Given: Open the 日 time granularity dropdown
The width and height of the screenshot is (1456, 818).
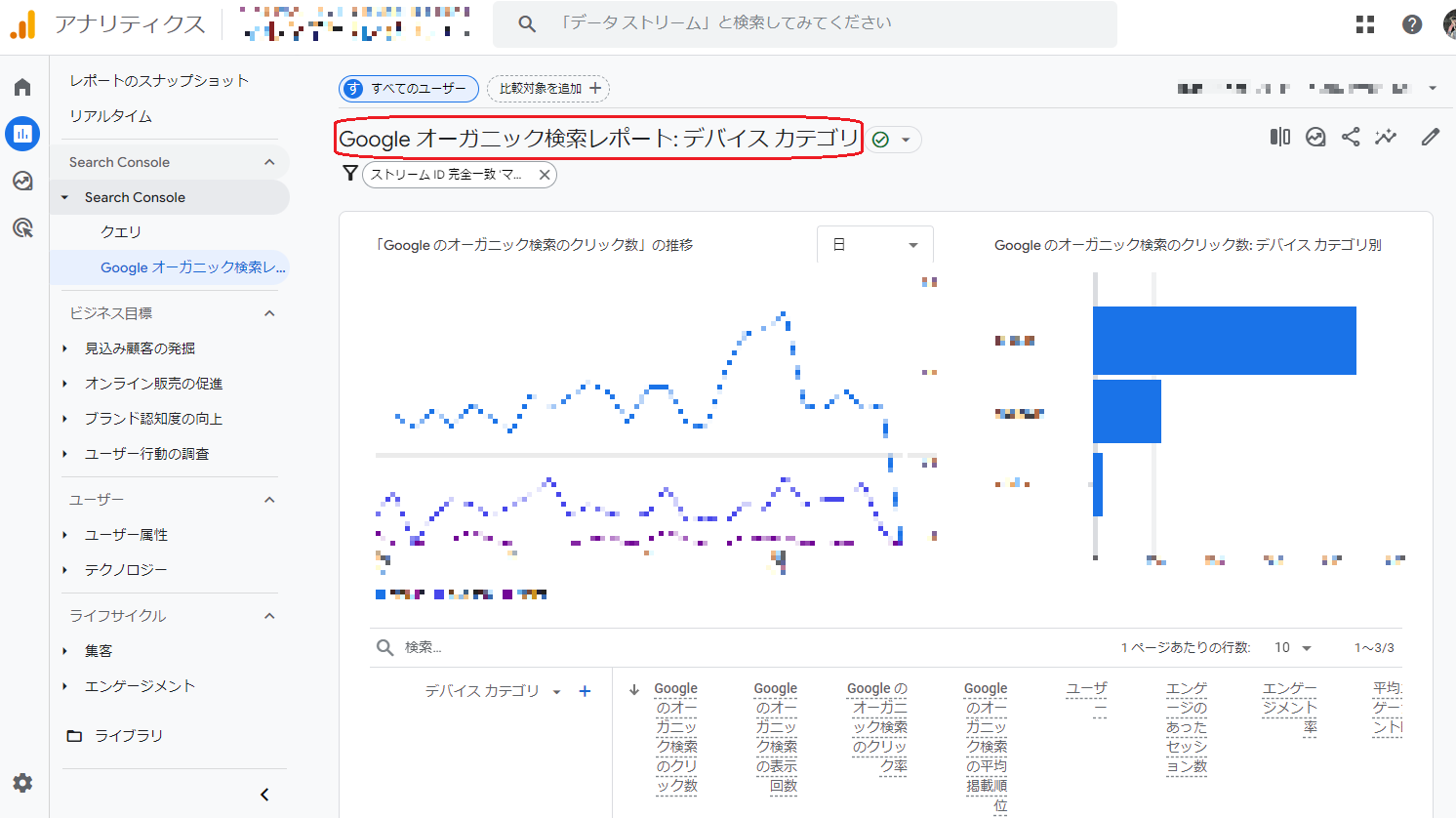Looking at the screenshot, I should pyautogui.click(x=875, y=244).
